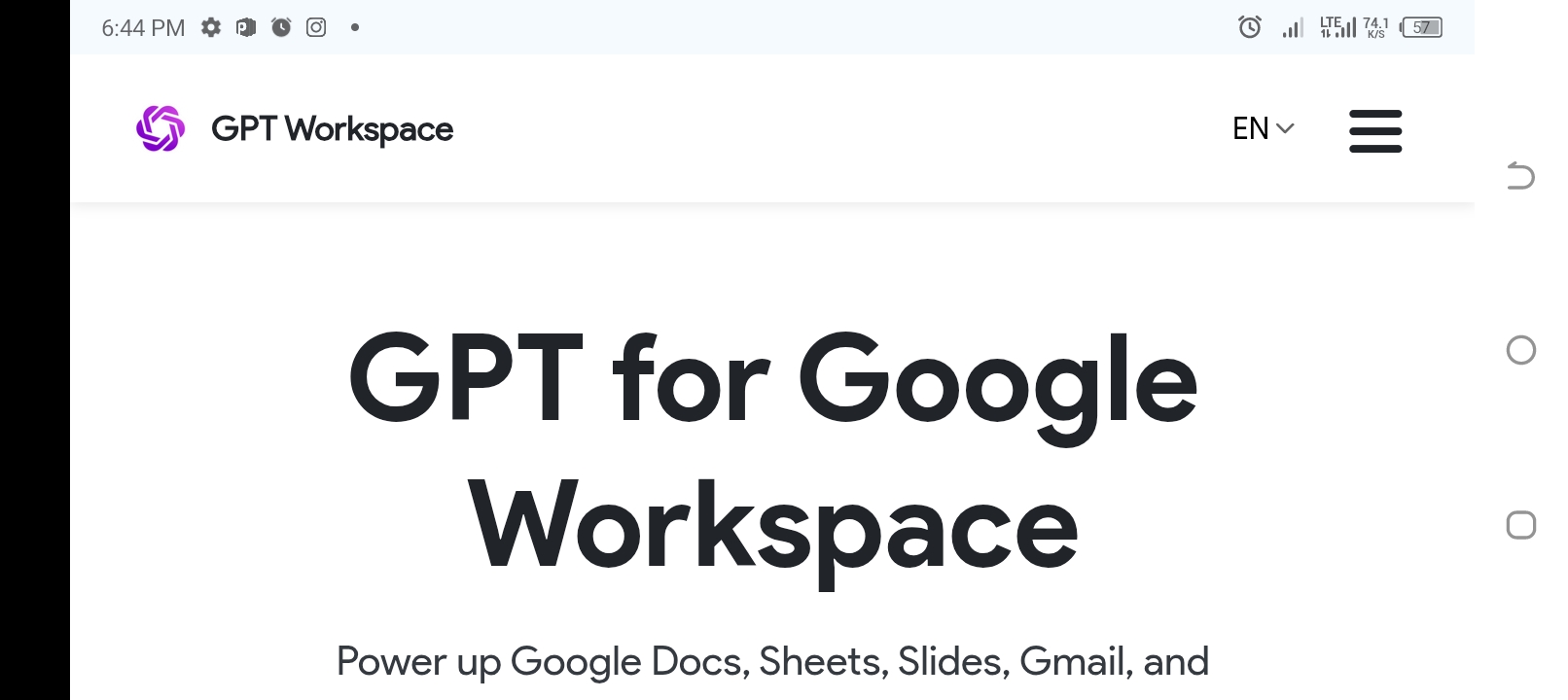The image size is (1568, 700).
Task: Tap the Android recent apps square button
Action: [x=1520, y=525]
